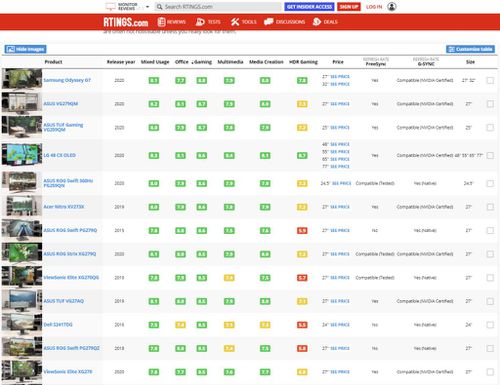The width and height of the screenshot is (500, 385).
Task: Open the user profile icon
Action: click(392, 7)
